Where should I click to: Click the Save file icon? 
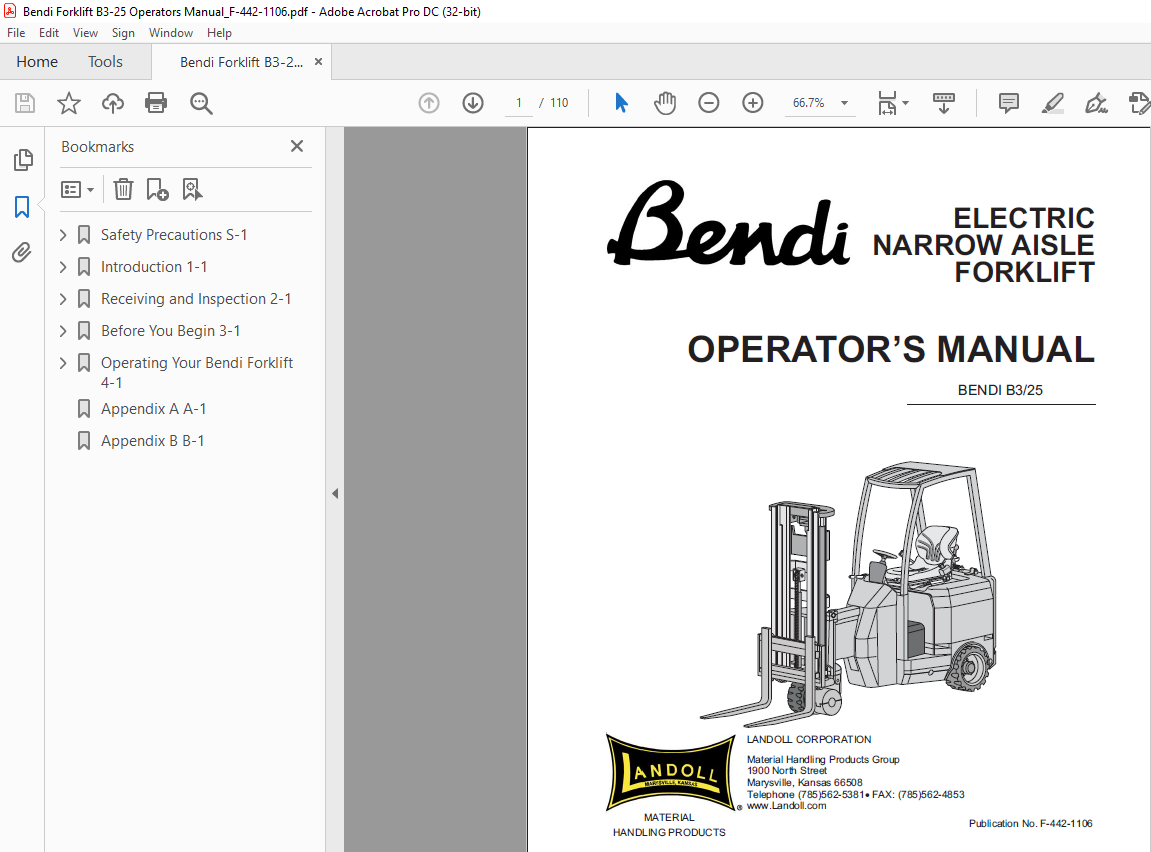click(25, 103)
